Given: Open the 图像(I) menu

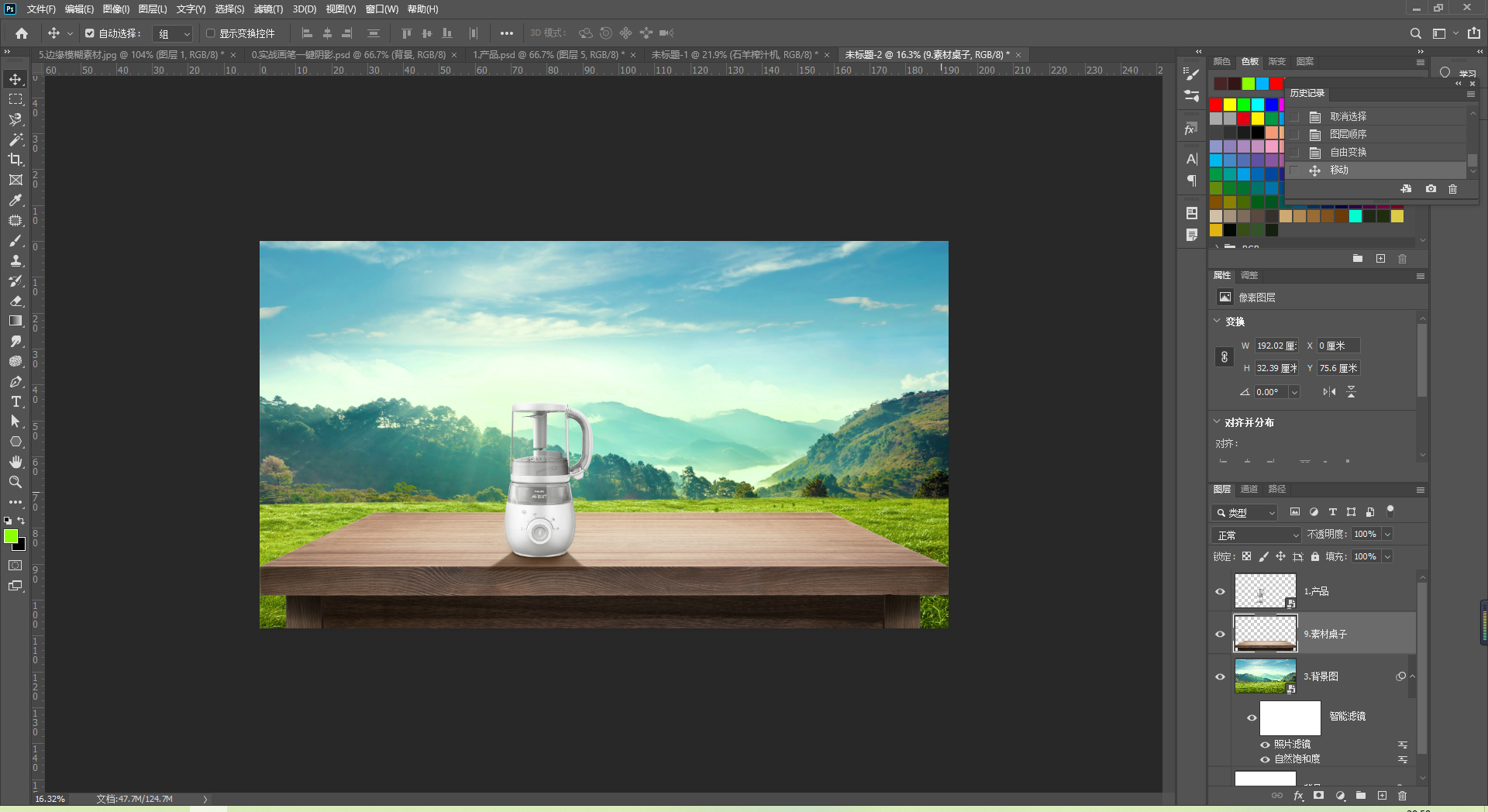Looking at the screenshot, I should click(x=116, y=9).
